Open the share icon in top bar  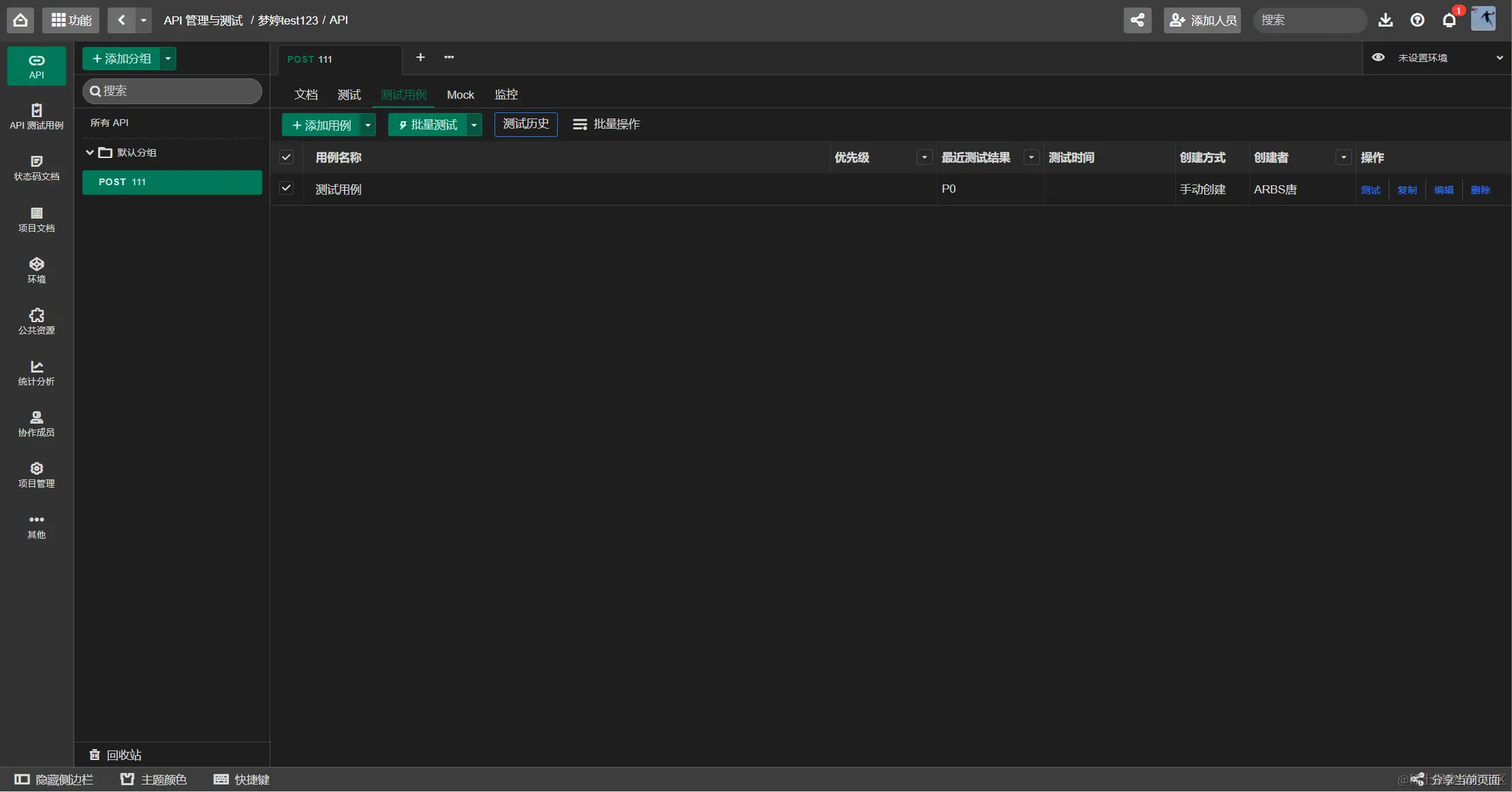pyautogui.click(x=1137, y=20)
